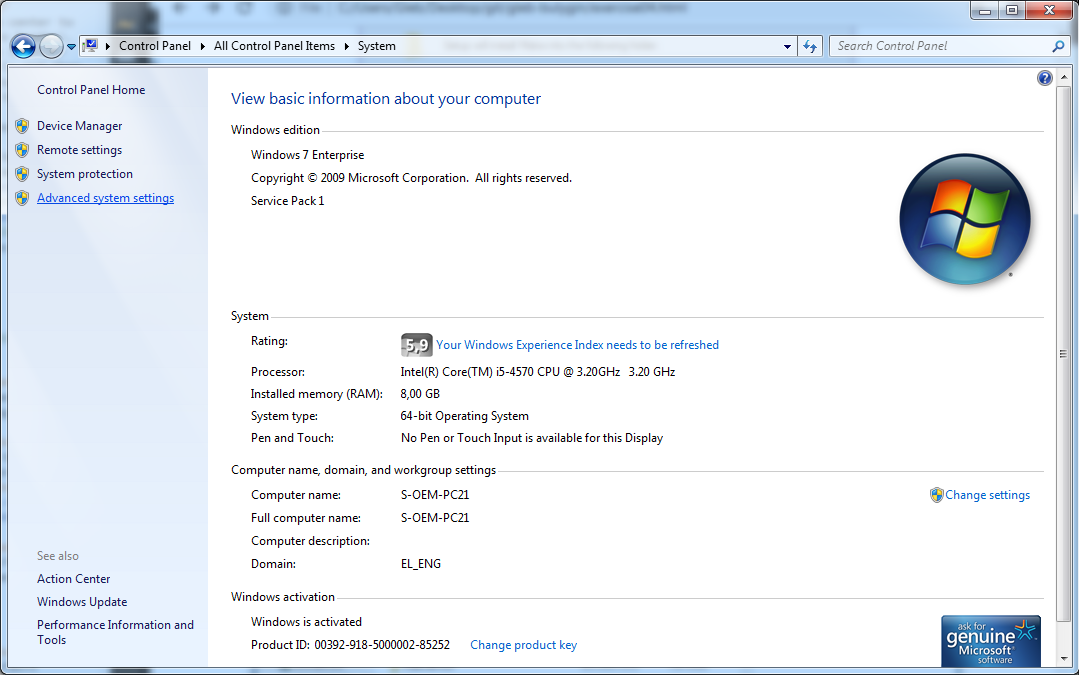Image resolution: width=1079 pixels, height=675 pixels.
Task: Restore down the System window
Action: coord(1012,10)
